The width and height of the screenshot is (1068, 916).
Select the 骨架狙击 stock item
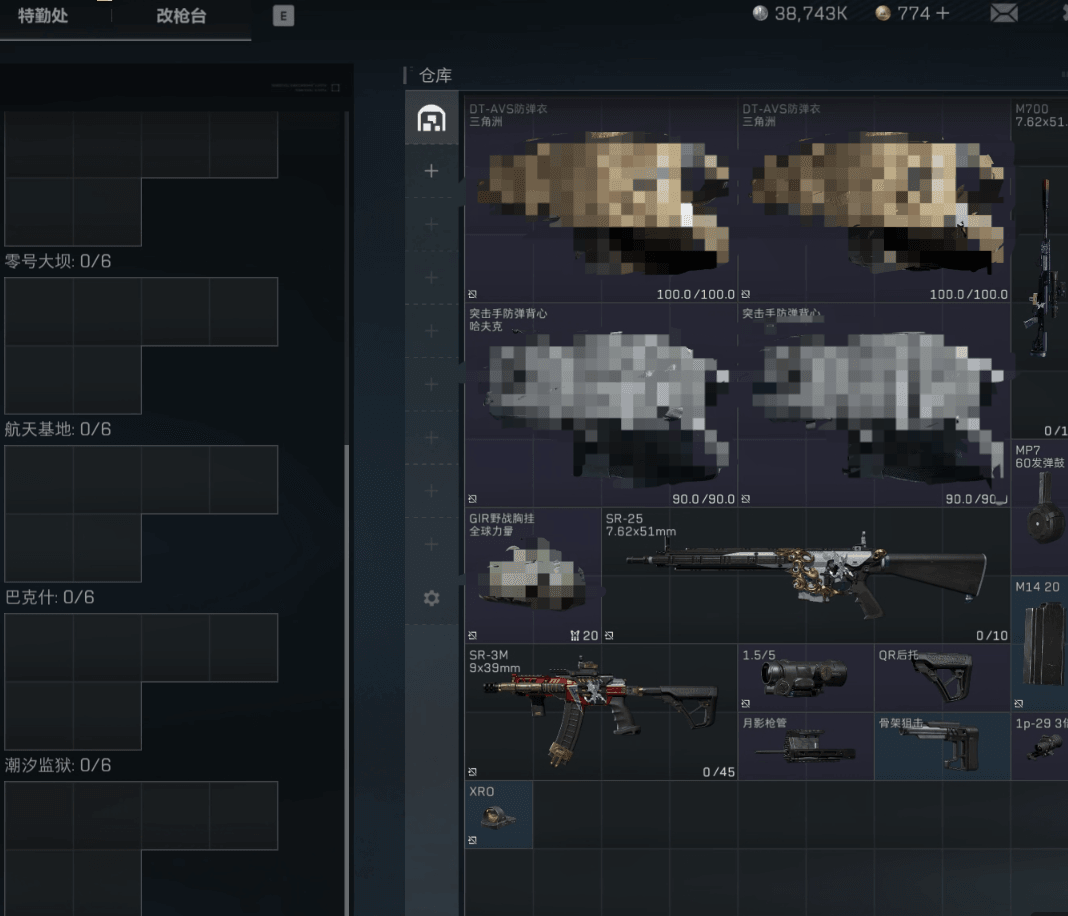coord(941,746)
